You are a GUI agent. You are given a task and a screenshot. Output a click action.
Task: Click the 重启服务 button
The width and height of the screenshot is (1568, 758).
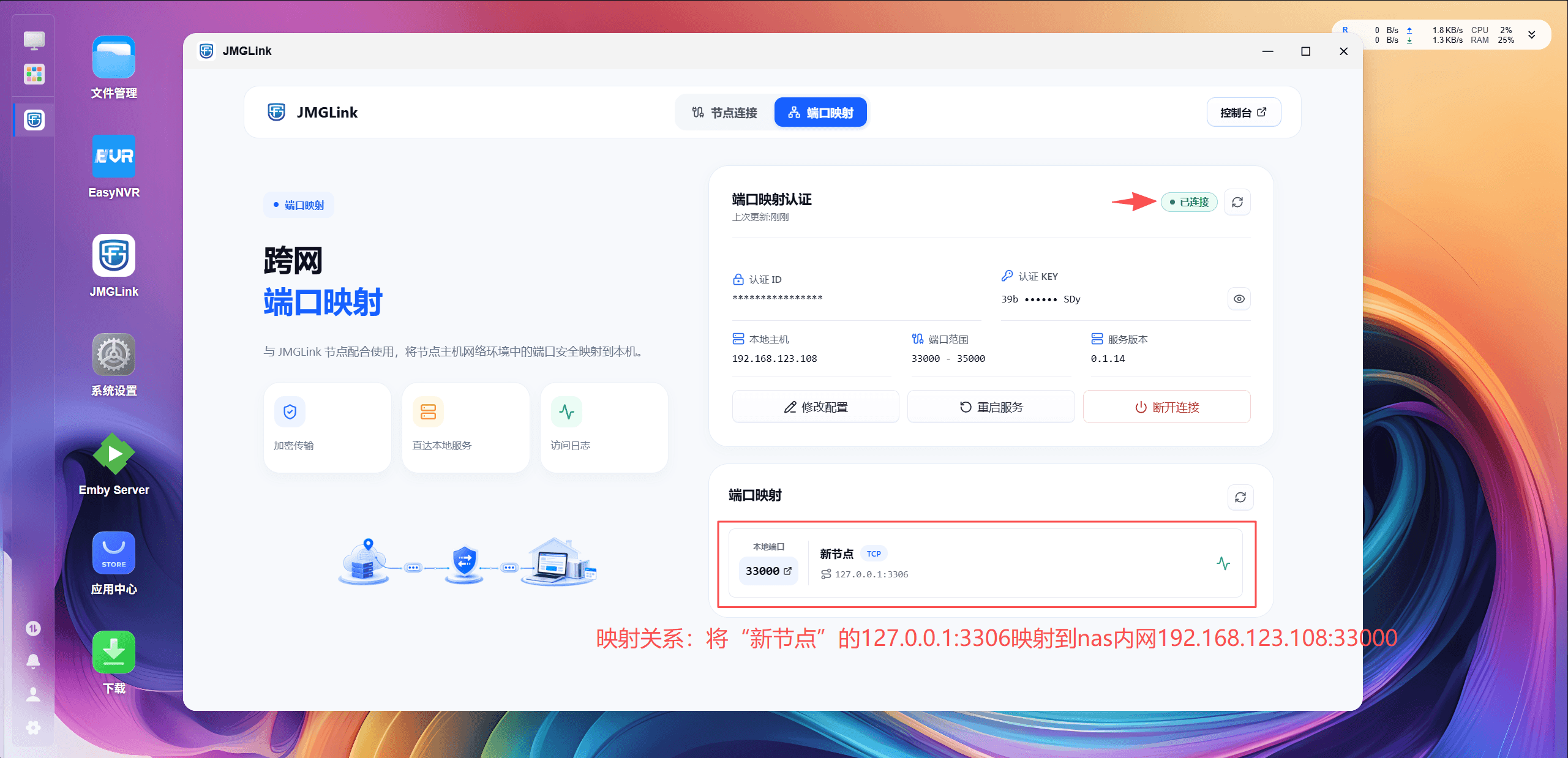(x=991, y=407)
